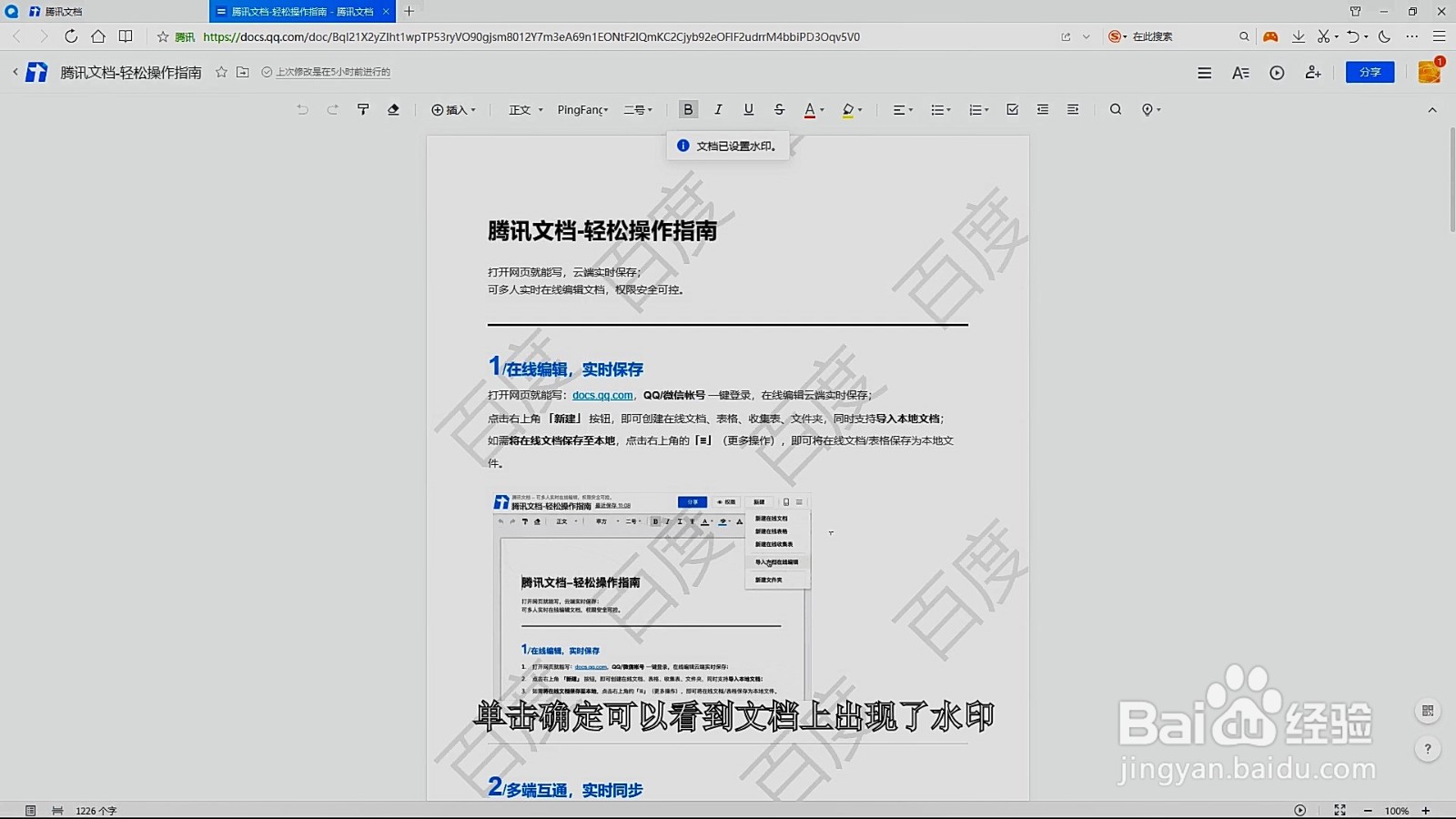Toggle strikethrough formatting
1456x819 pixels.
click(x=779, y=109)
